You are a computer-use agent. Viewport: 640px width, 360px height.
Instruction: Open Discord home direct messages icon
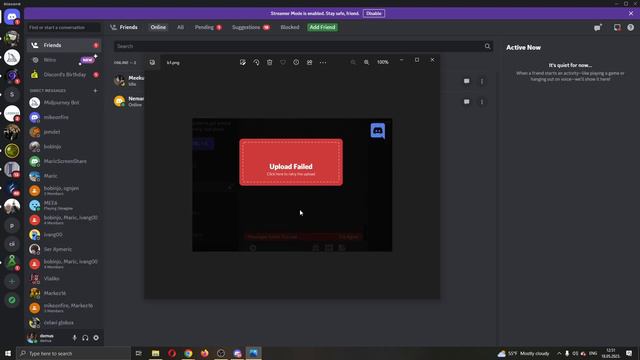12,17
